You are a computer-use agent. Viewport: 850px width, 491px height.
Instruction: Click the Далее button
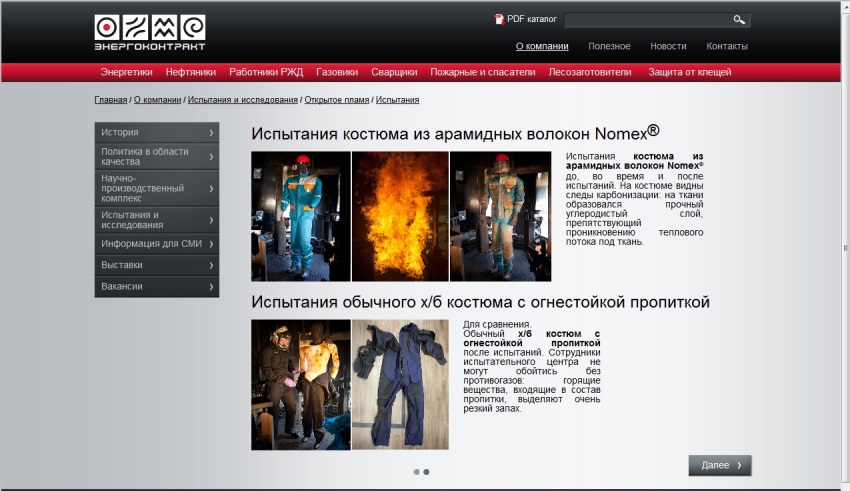pos(720,466)
